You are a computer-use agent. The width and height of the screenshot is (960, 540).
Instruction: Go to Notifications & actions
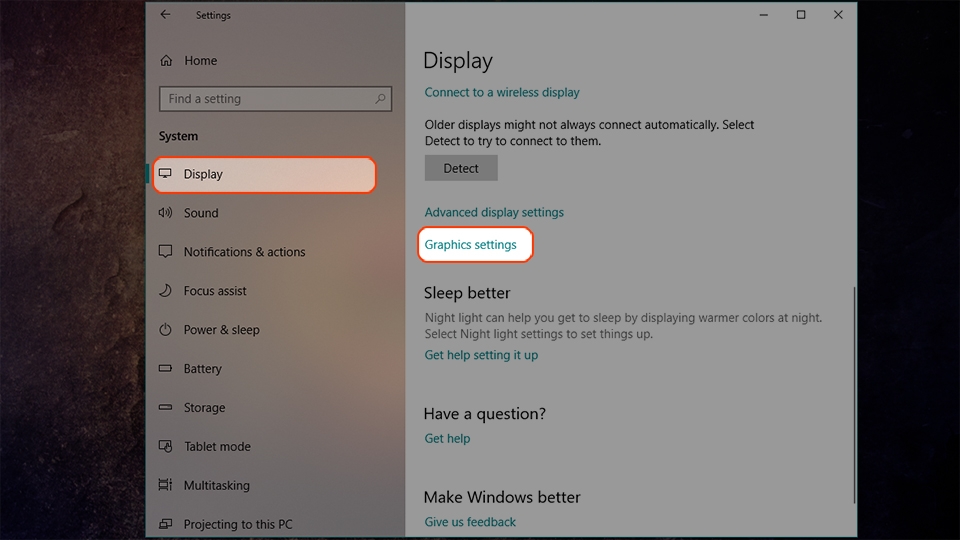(244, 252)
